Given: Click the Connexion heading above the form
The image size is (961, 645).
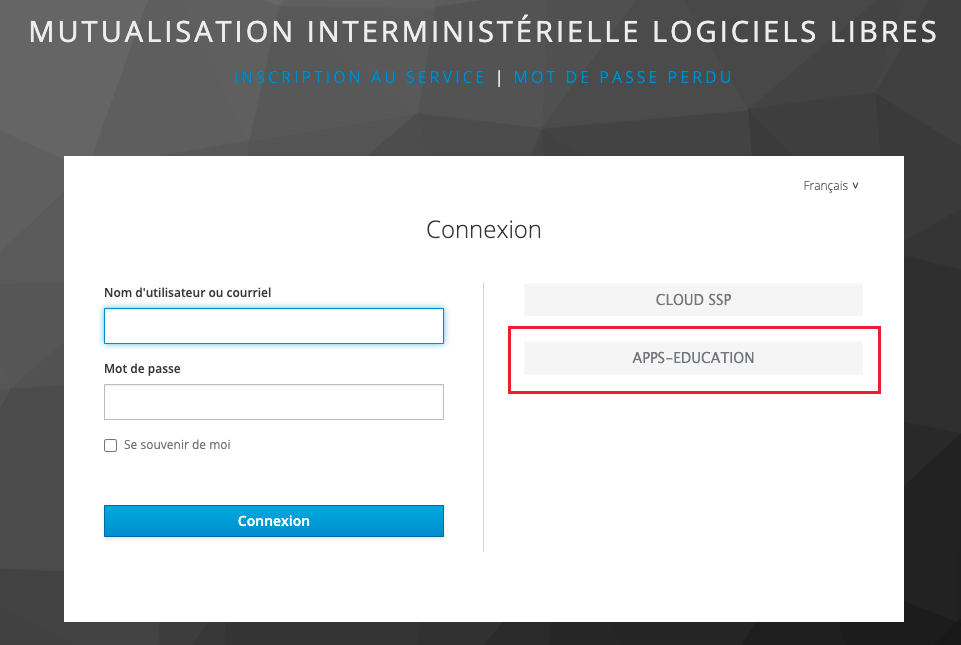Looking at the screenshot, I should point(483,230).
